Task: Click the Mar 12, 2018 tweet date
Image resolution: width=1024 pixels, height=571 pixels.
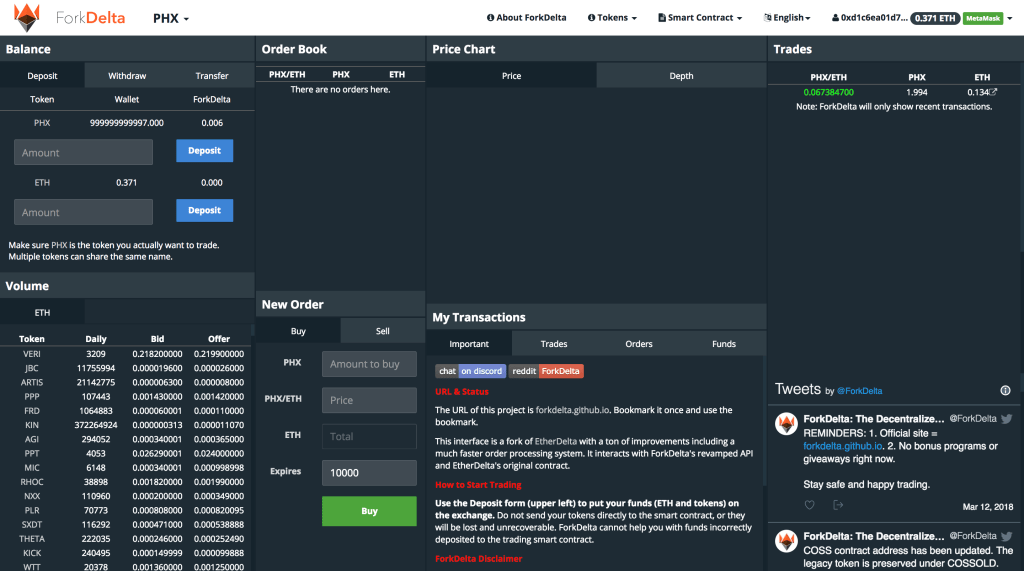Action: point(987,507)
